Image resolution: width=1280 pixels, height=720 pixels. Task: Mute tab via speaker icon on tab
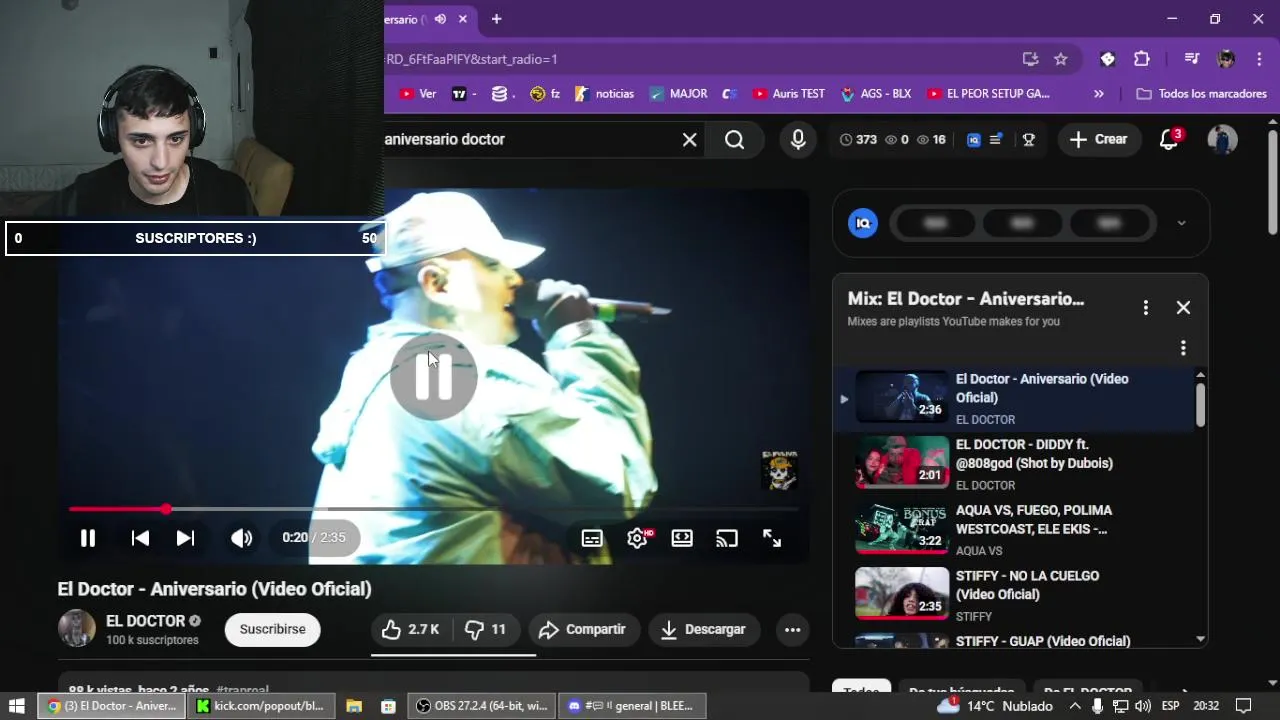point(440,19)
